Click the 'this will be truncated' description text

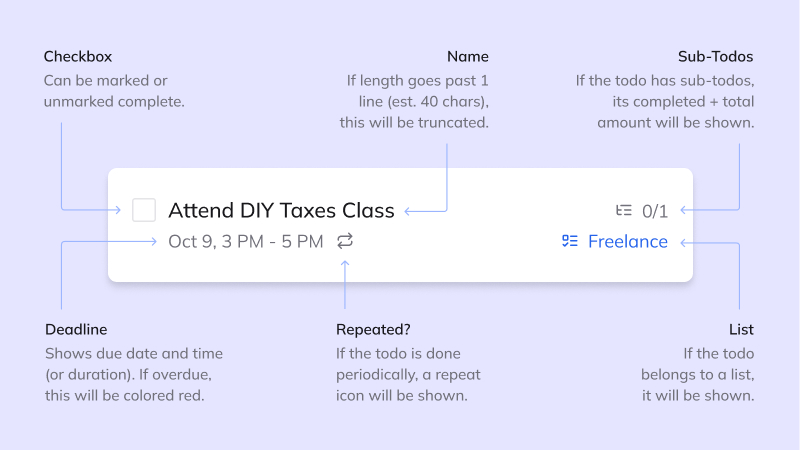[414, 122]
